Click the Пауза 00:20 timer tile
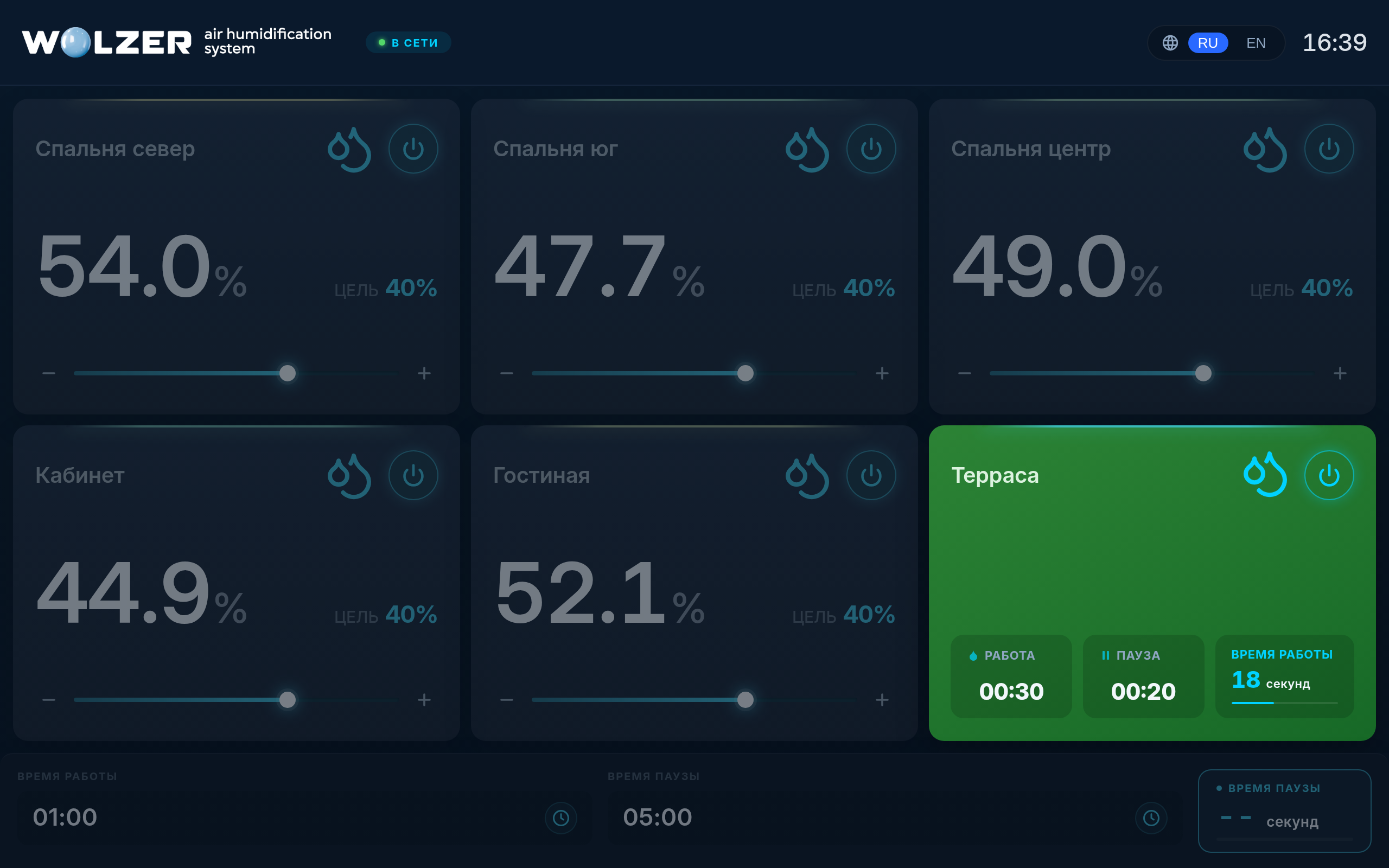The height and width of the screenshot is (868, 1389). (1143, 676)
